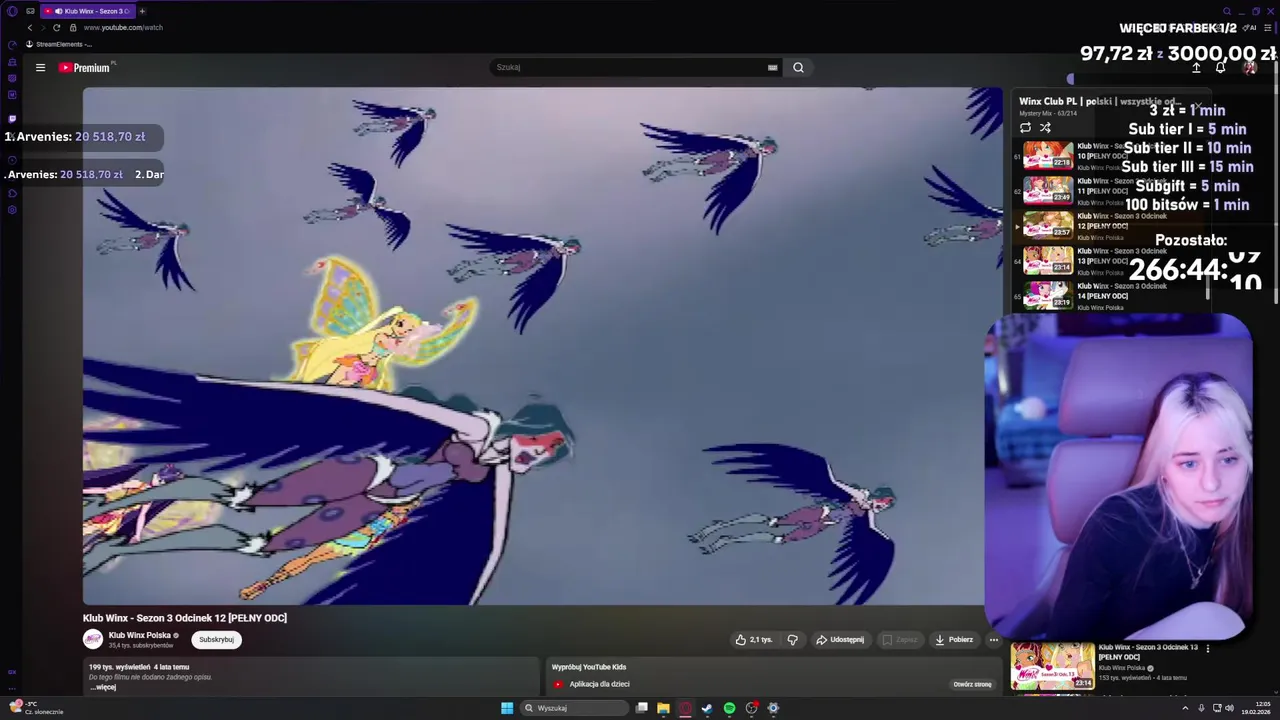Open Steam from the taskbar
The height and width of the screenshot is (720, 1280).
pos(707,708)
